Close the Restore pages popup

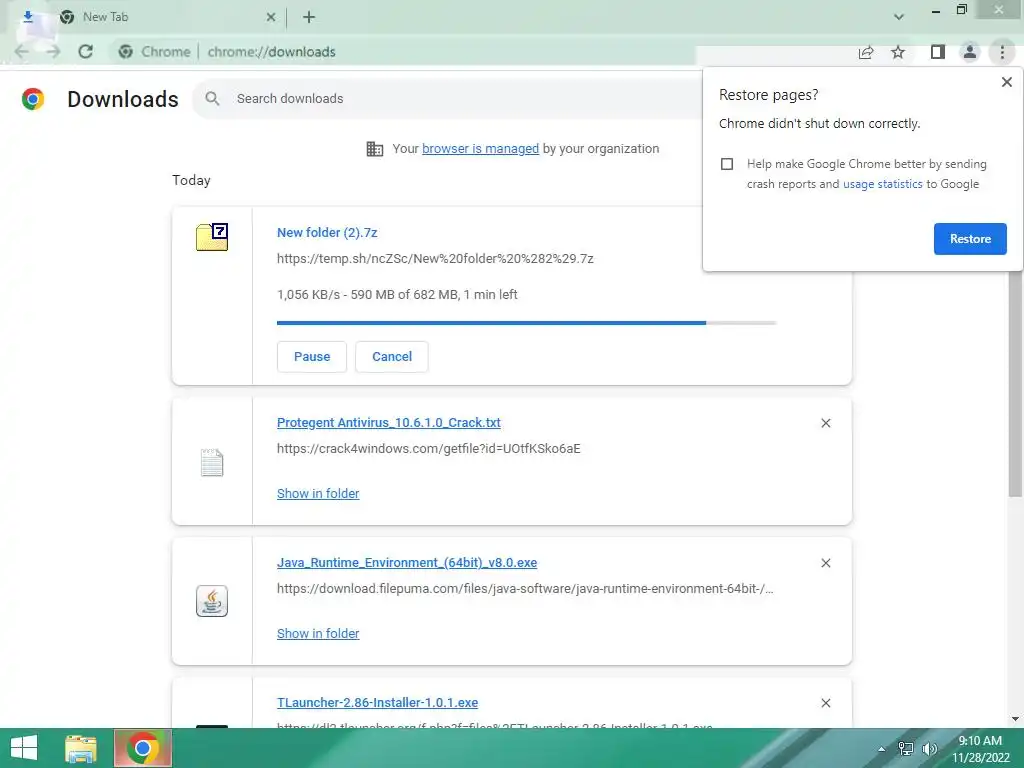click(x=1006, y=82)
